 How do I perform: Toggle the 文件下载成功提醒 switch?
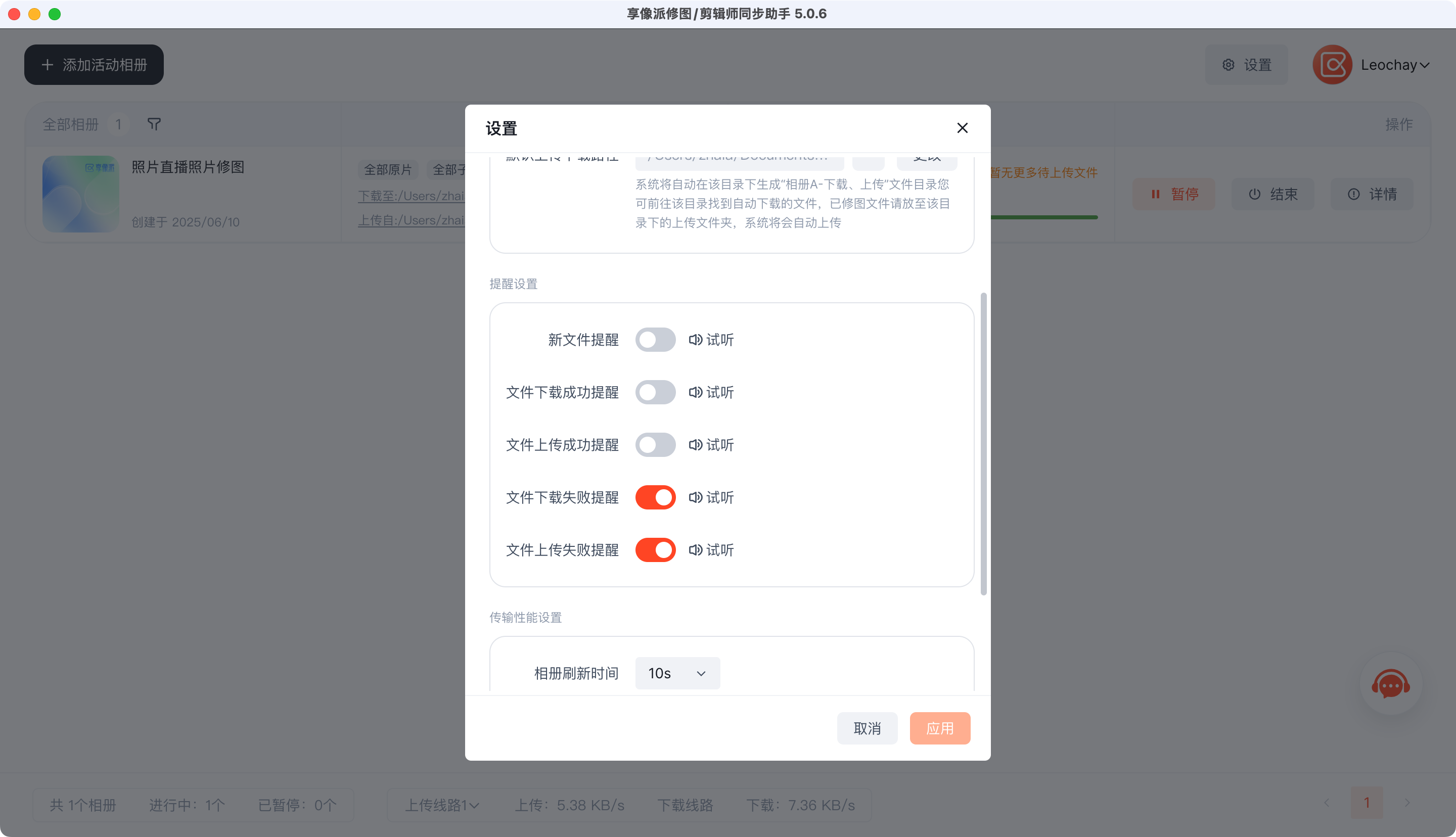point(655,392)
